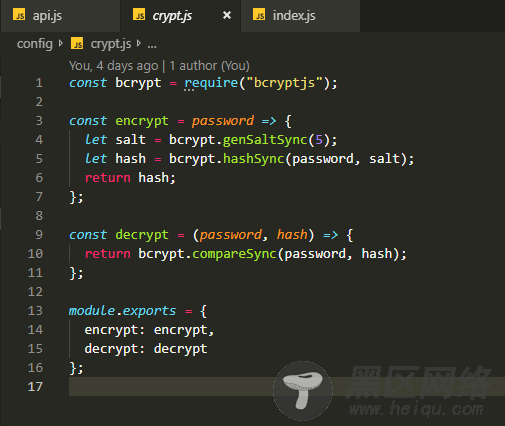Place cursor on the require call

tap(211, 83)
